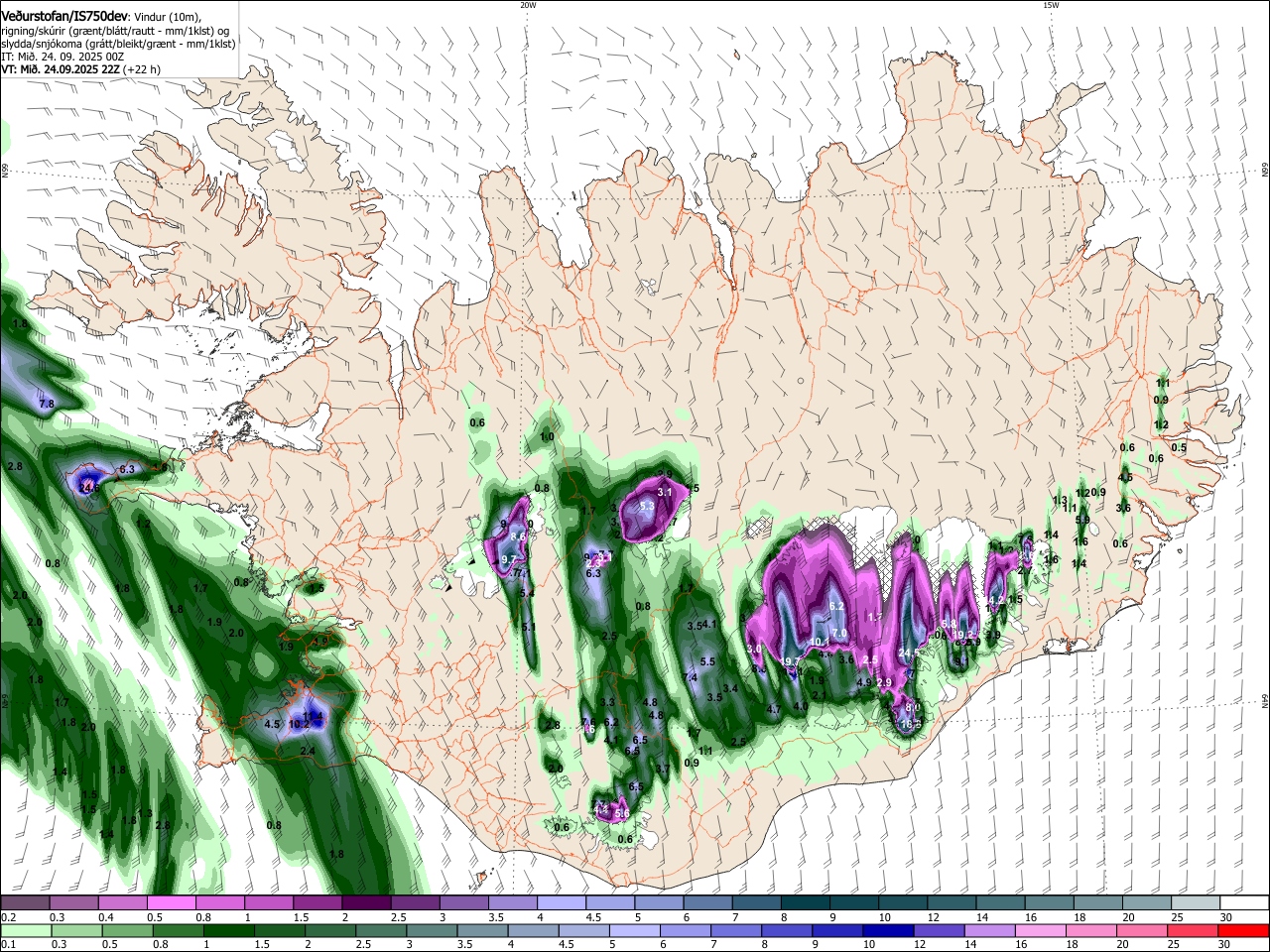The width and height of the screenshot is (1270, 952).
Task: Click the 20W longitude label
Action: pos(528,5)
